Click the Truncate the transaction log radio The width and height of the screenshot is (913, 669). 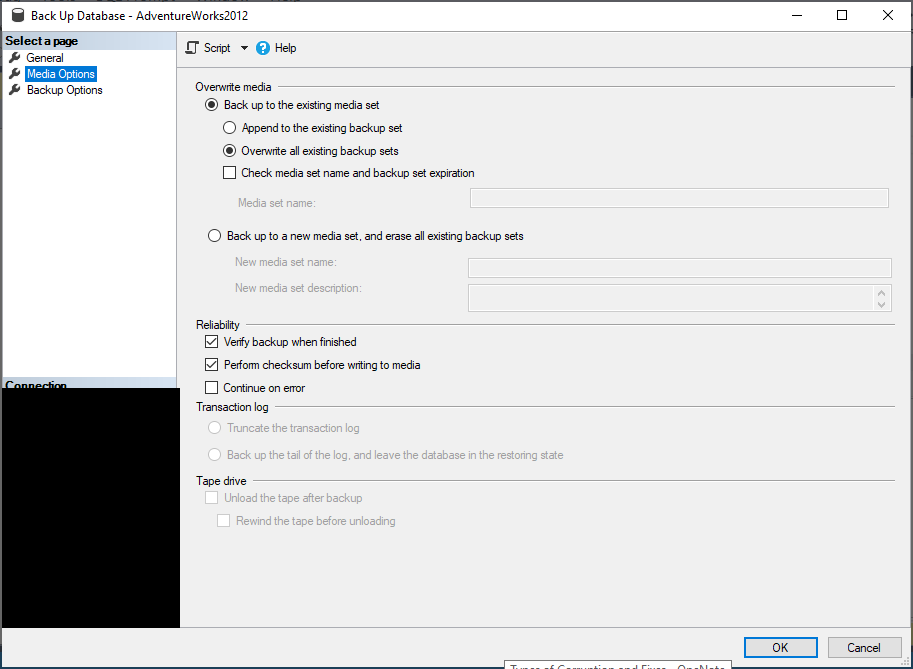(x=214, y=428)
